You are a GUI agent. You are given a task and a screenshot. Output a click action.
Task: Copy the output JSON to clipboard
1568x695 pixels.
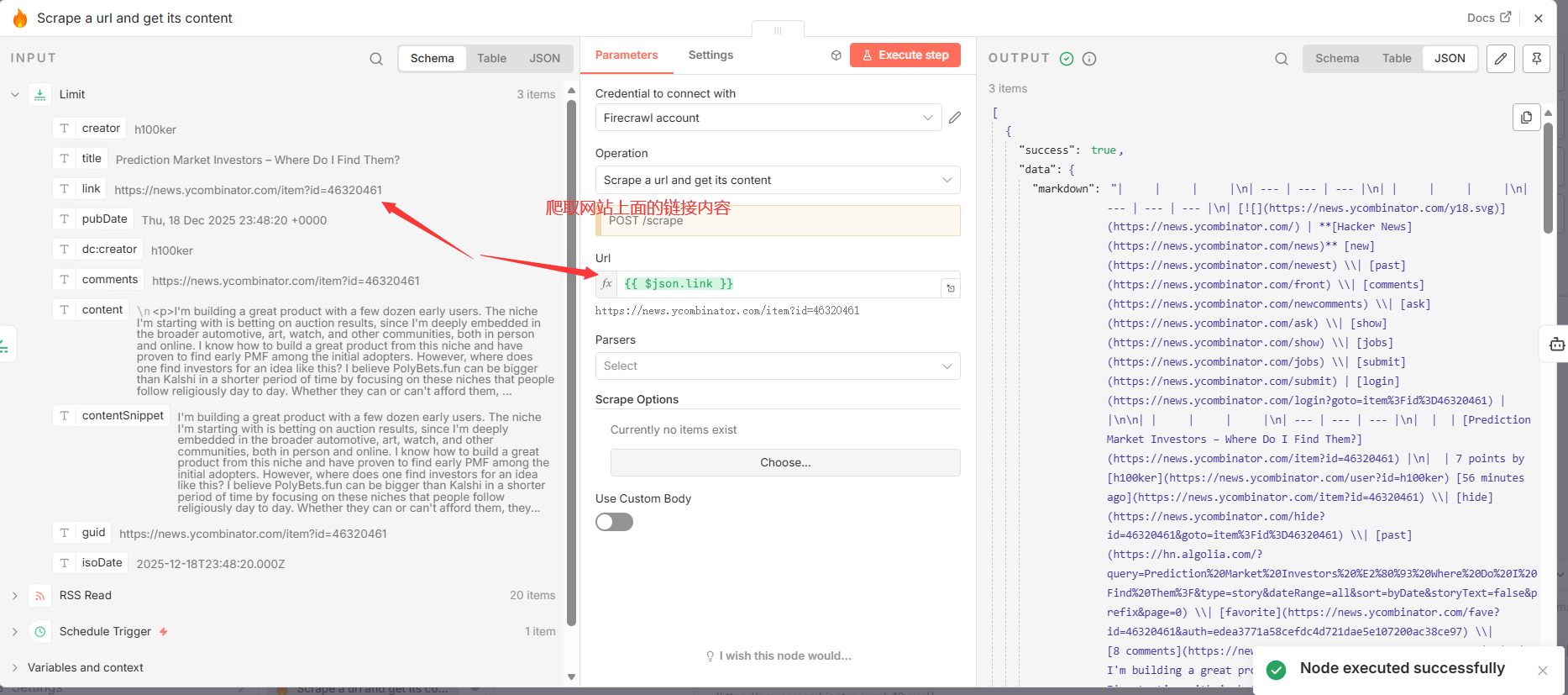click(1526, 117)
